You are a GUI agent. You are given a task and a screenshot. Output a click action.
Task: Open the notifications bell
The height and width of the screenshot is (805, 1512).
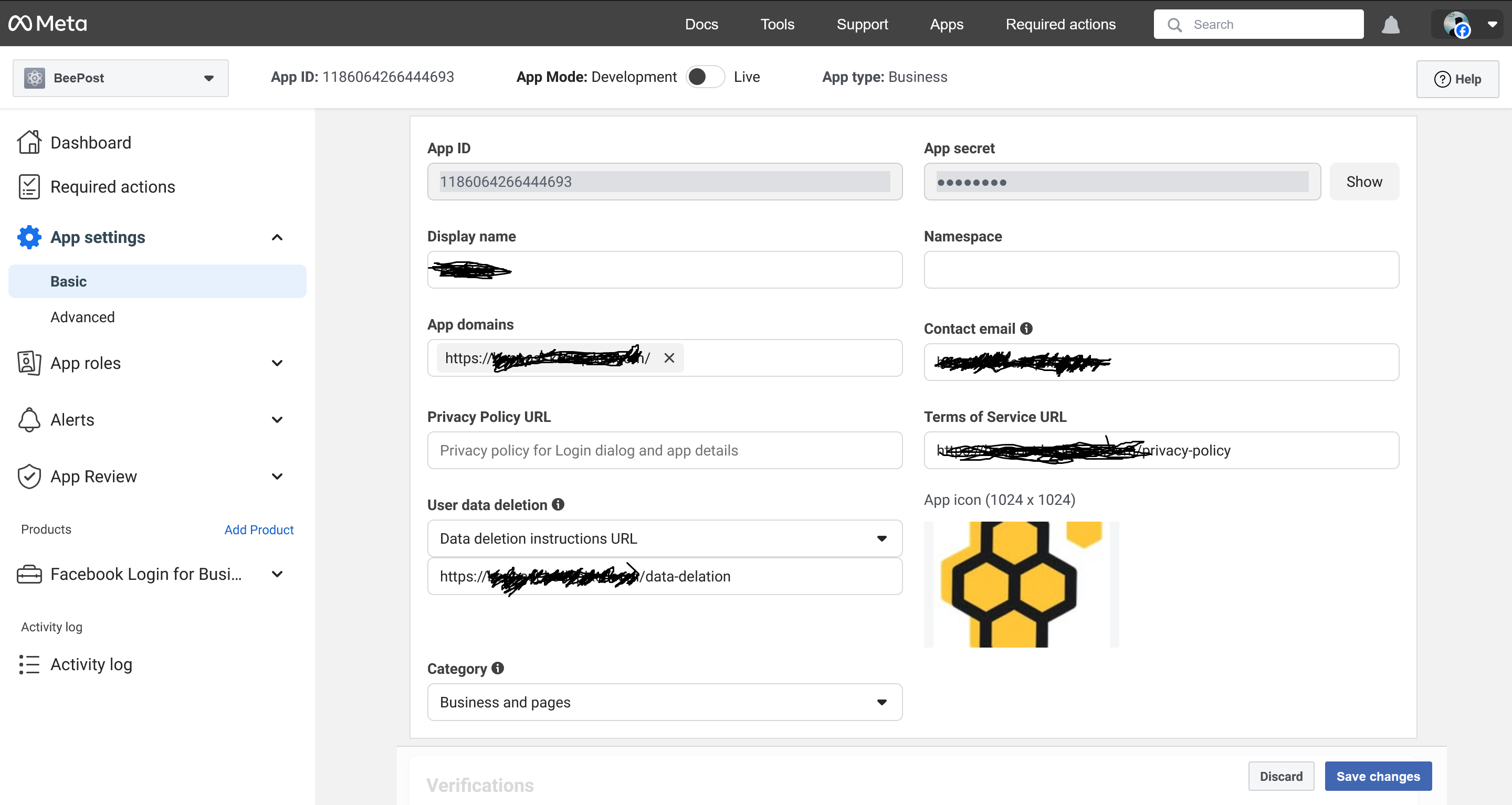pos(1391,25)
